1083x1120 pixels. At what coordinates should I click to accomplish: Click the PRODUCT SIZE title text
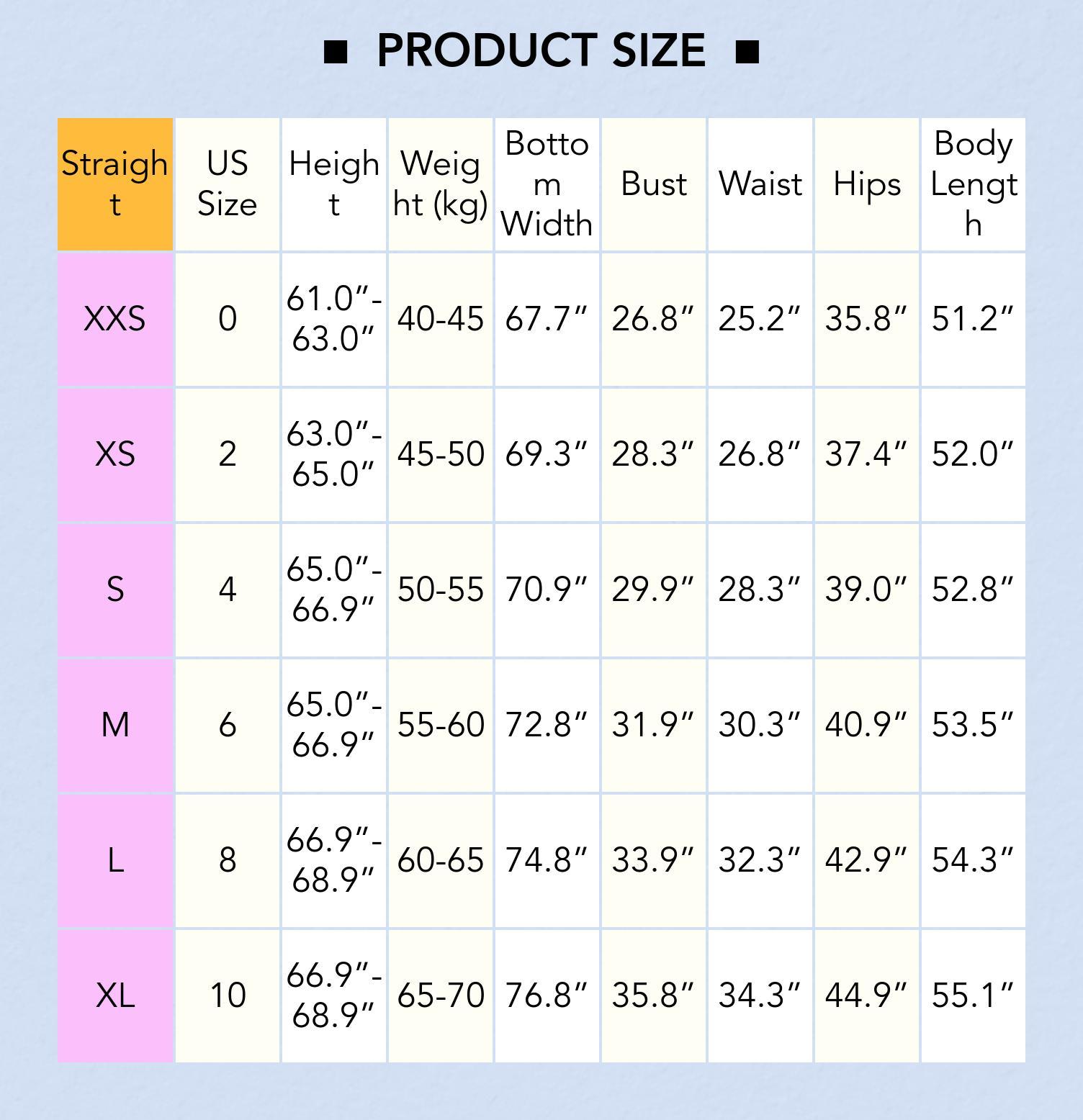click(x=541, y=50)
